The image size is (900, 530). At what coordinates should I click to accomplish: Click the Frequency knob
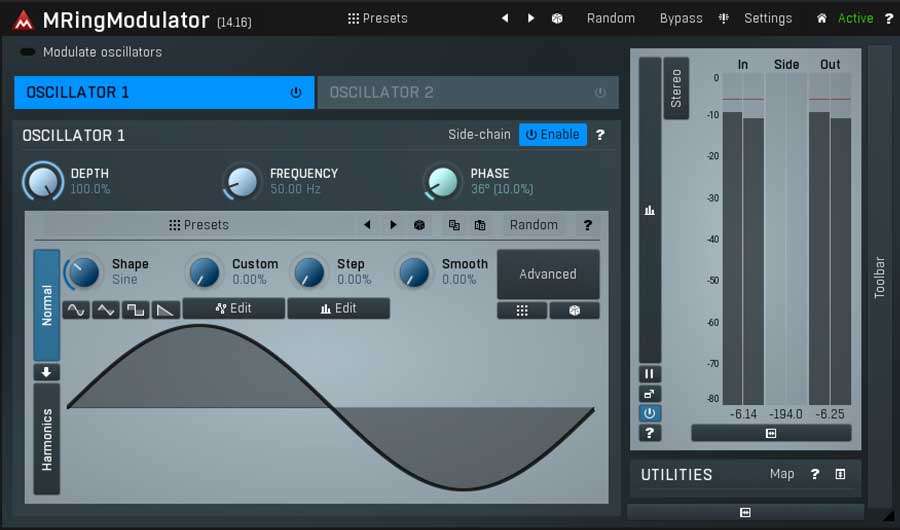[x=242, y=181]
